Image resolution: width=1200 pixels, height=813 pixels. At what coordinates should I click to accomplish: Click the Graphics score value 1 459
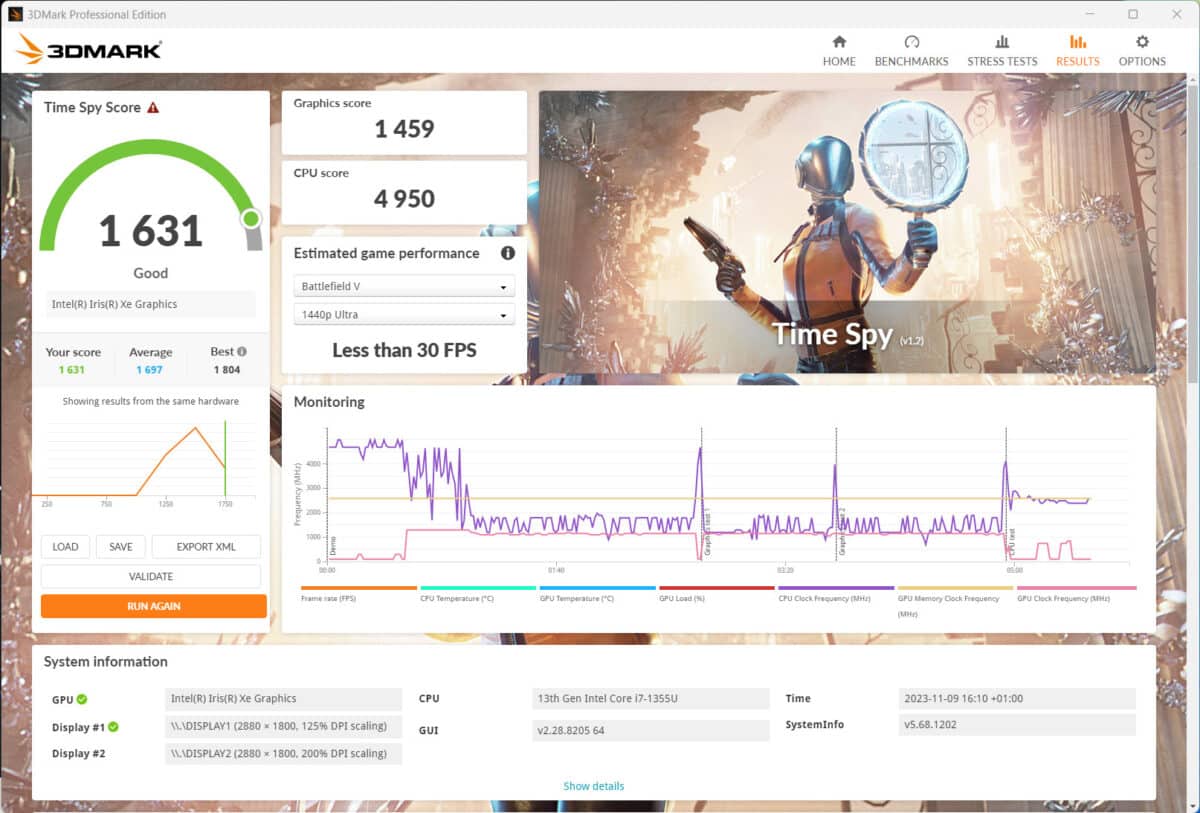tap(404, 129)
